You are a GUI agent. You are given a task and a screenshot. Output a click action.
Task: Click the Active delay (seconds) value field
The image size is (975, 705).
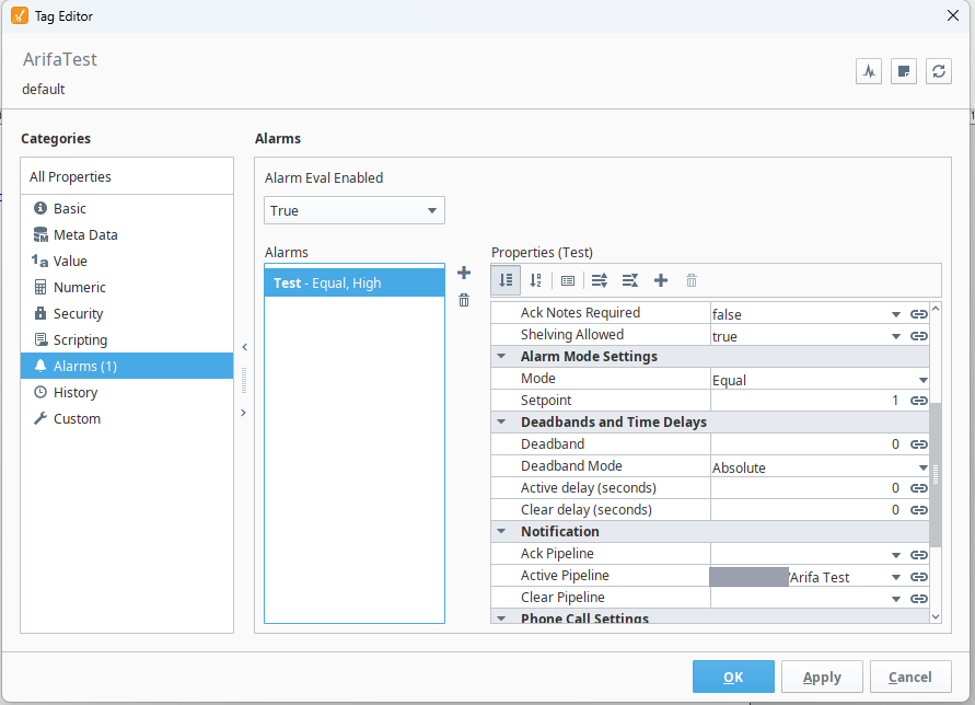[x=810, y=488]
